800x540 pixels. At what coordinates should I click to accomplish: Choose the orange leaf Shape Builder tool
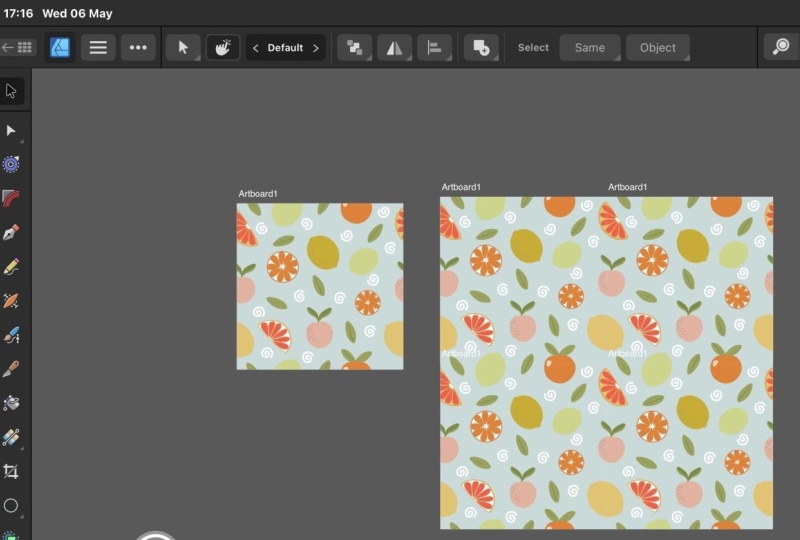pyautogui.click(x=11, y=301)
